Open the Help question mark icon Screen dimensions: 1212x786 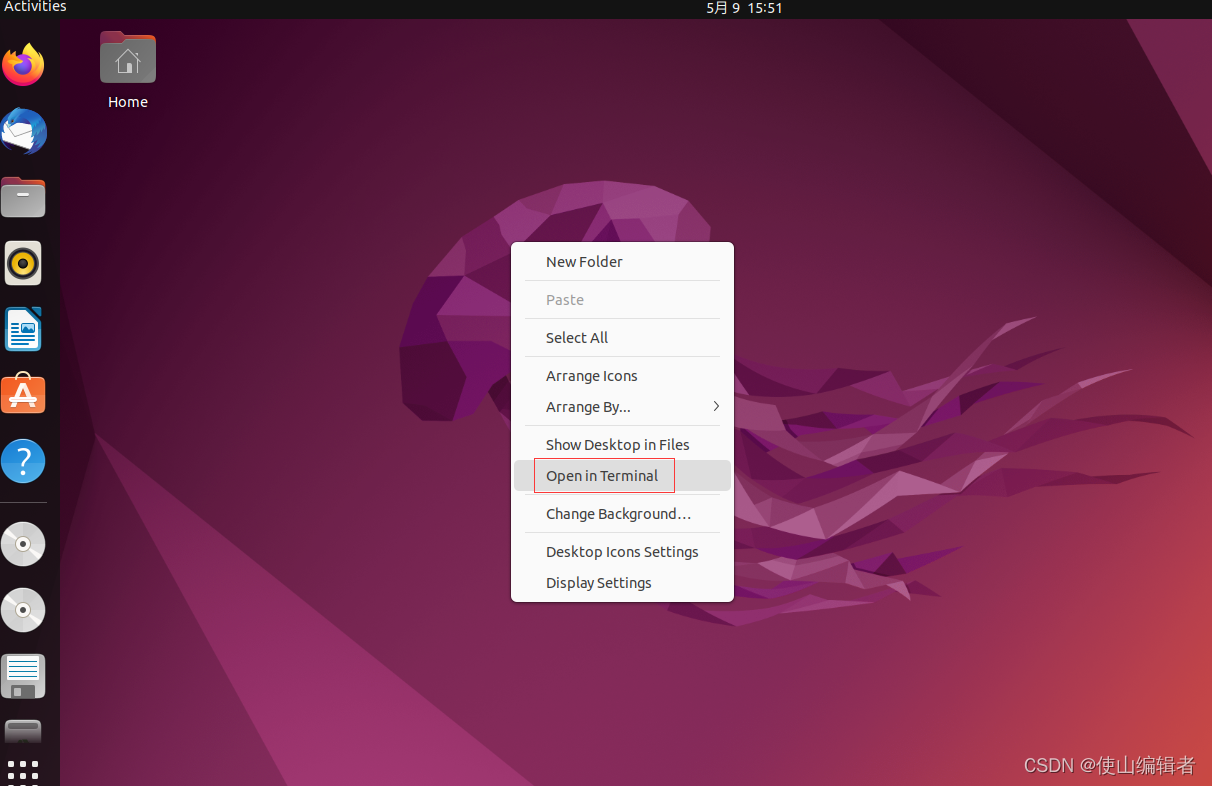tap(23, 461)
